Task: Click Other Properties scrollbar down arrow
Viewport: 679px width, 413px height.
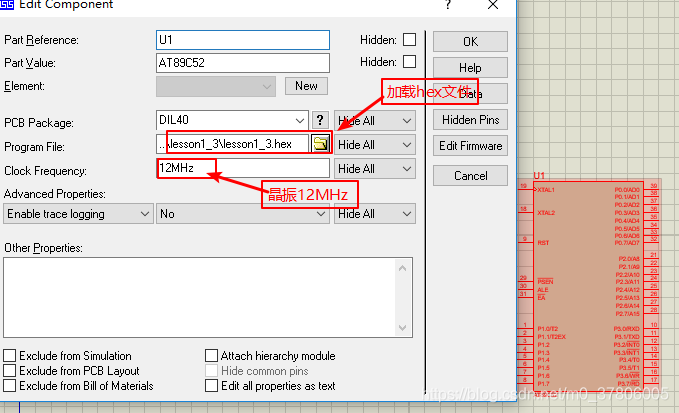Action: [x=402, y=328]
